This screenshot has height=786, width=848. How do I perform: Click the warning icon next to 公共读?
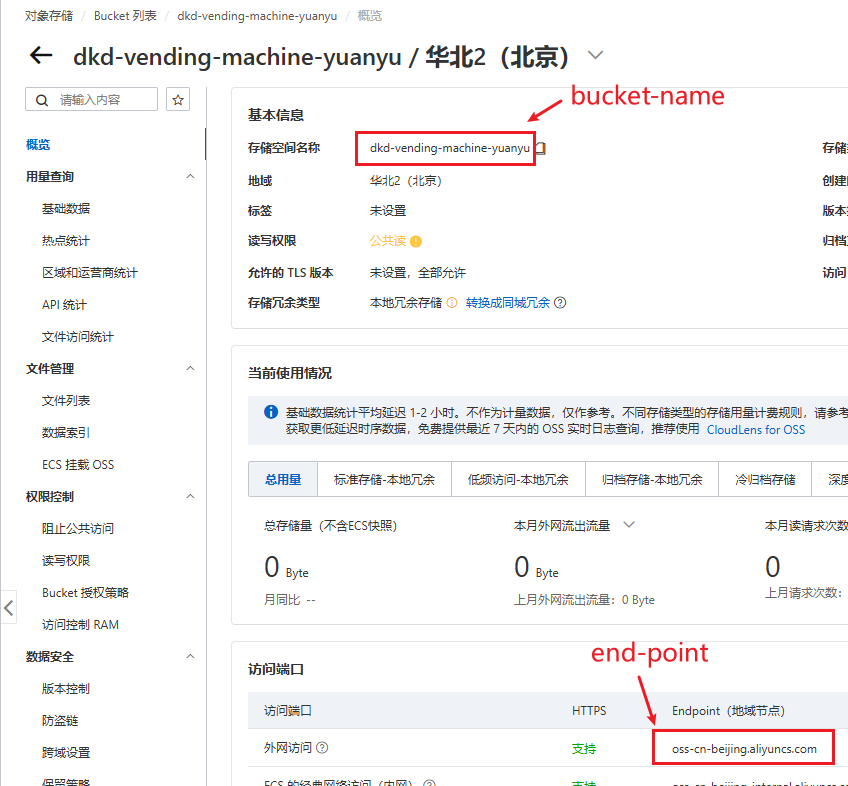coord(416,242)
